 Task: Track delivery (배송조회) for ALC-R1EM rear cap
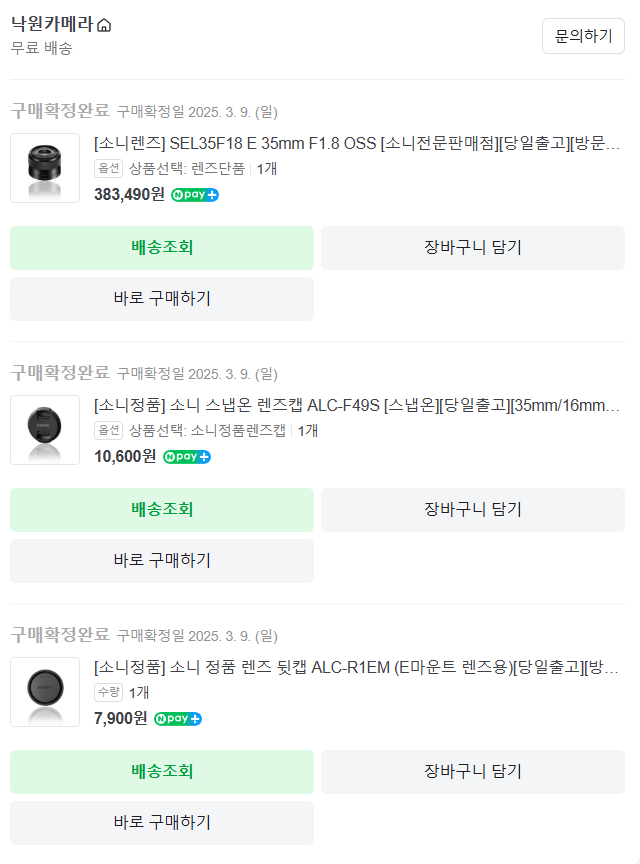pos(162,772)
